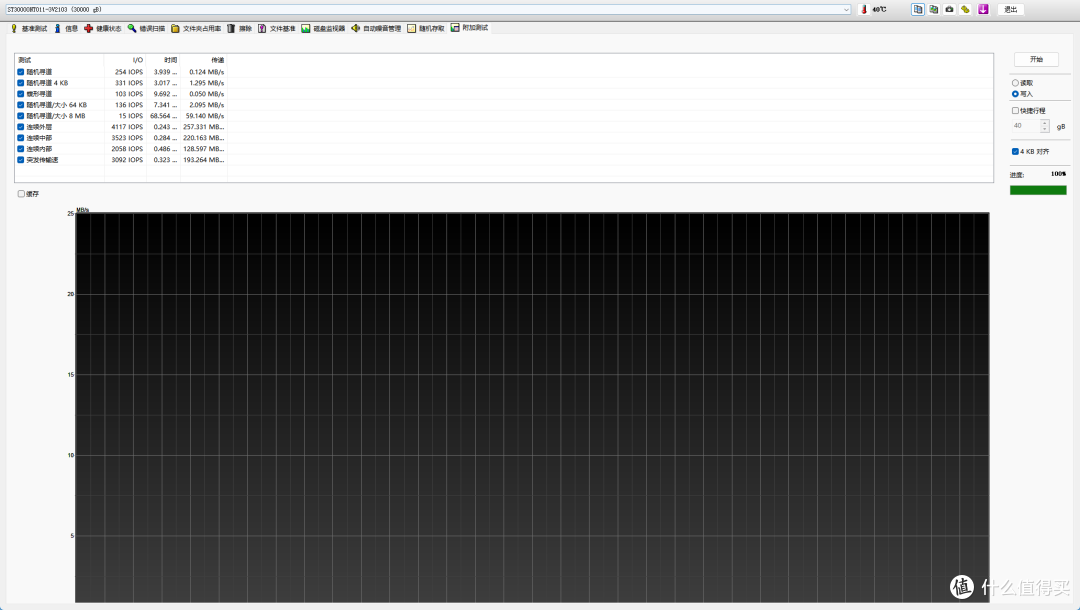Click the 220.163 MB transfer value
The height and width of the screenshot is (610, 1080).
203,138
